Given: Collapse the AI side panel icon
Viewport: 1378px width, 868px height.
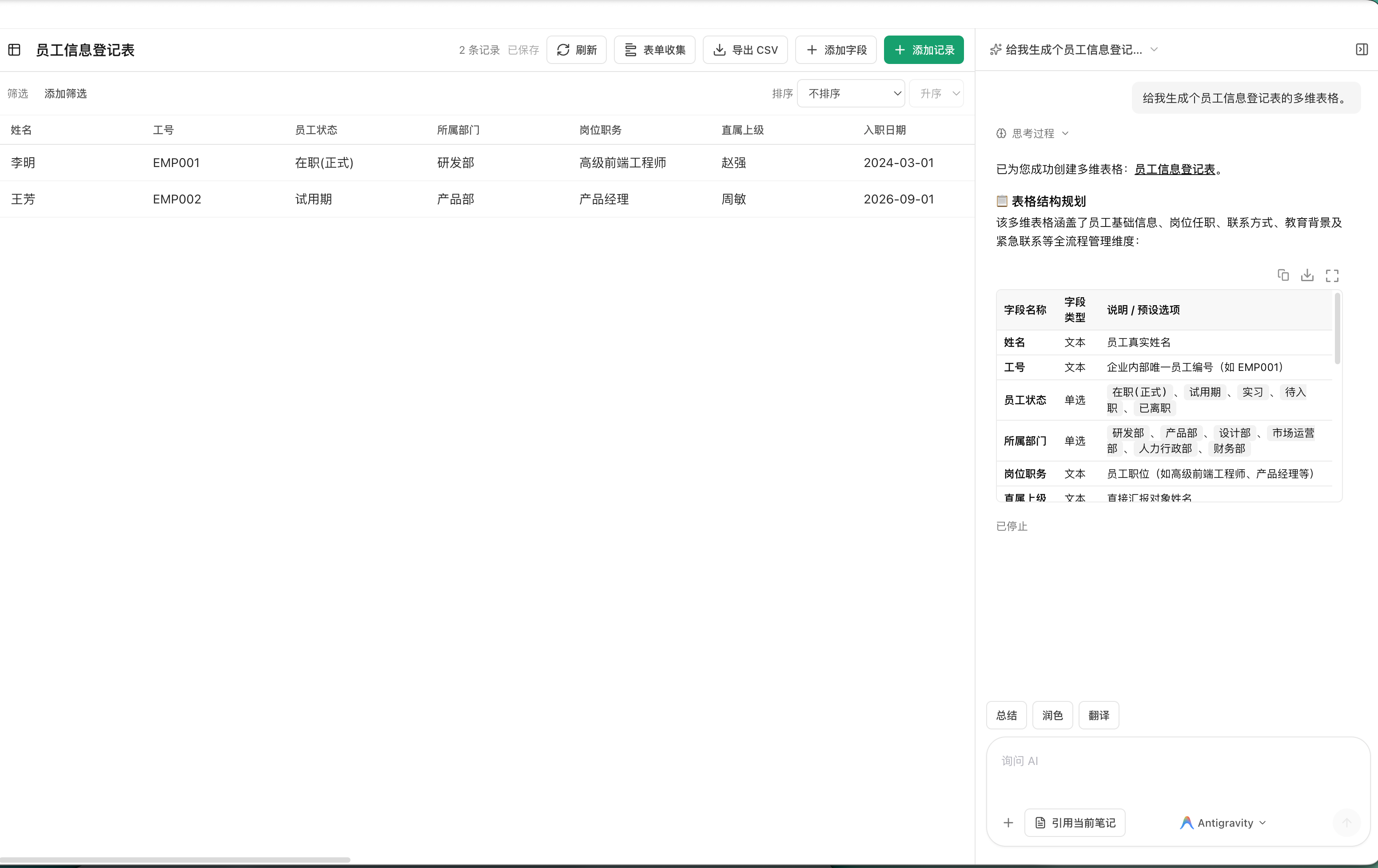Looking at the screenshot, I should click(x=1362, y=50).
